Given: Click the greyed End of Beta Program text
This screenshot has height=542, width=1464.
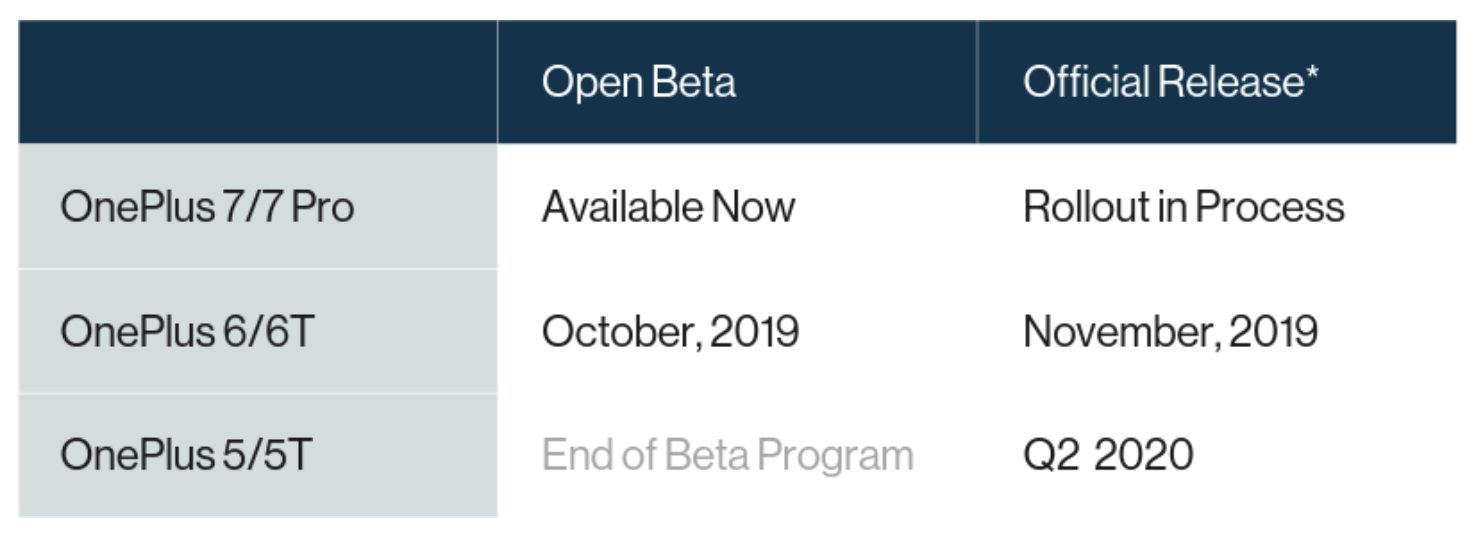Looking at the screenshot, I should tap(727, 456).
